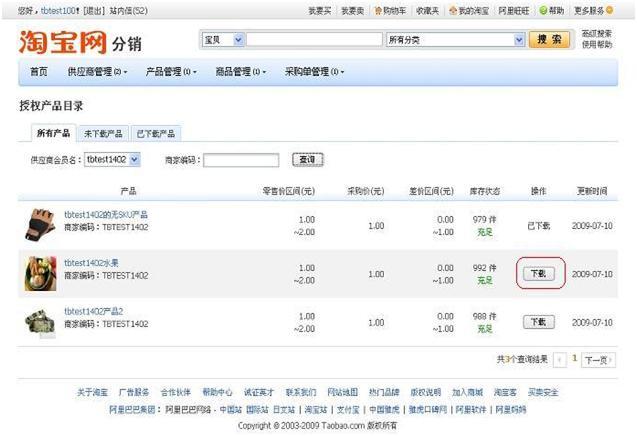Click the 网站地图 footer link
The width and height of the screenshot is (637, 436).
tap(342, 392)
